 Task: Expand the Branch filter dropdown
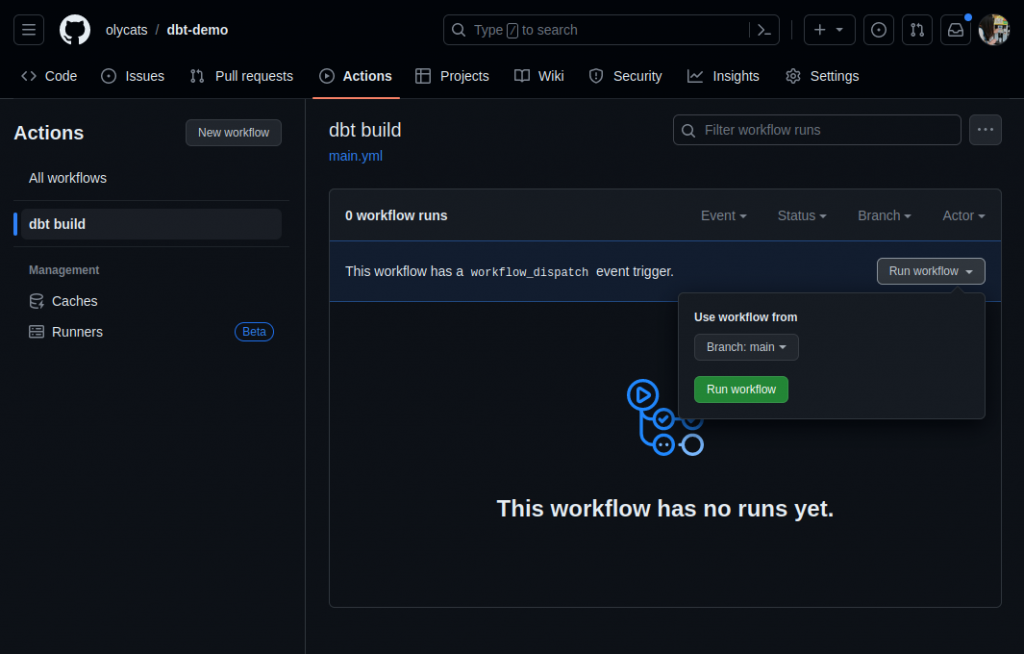point(884,216)
